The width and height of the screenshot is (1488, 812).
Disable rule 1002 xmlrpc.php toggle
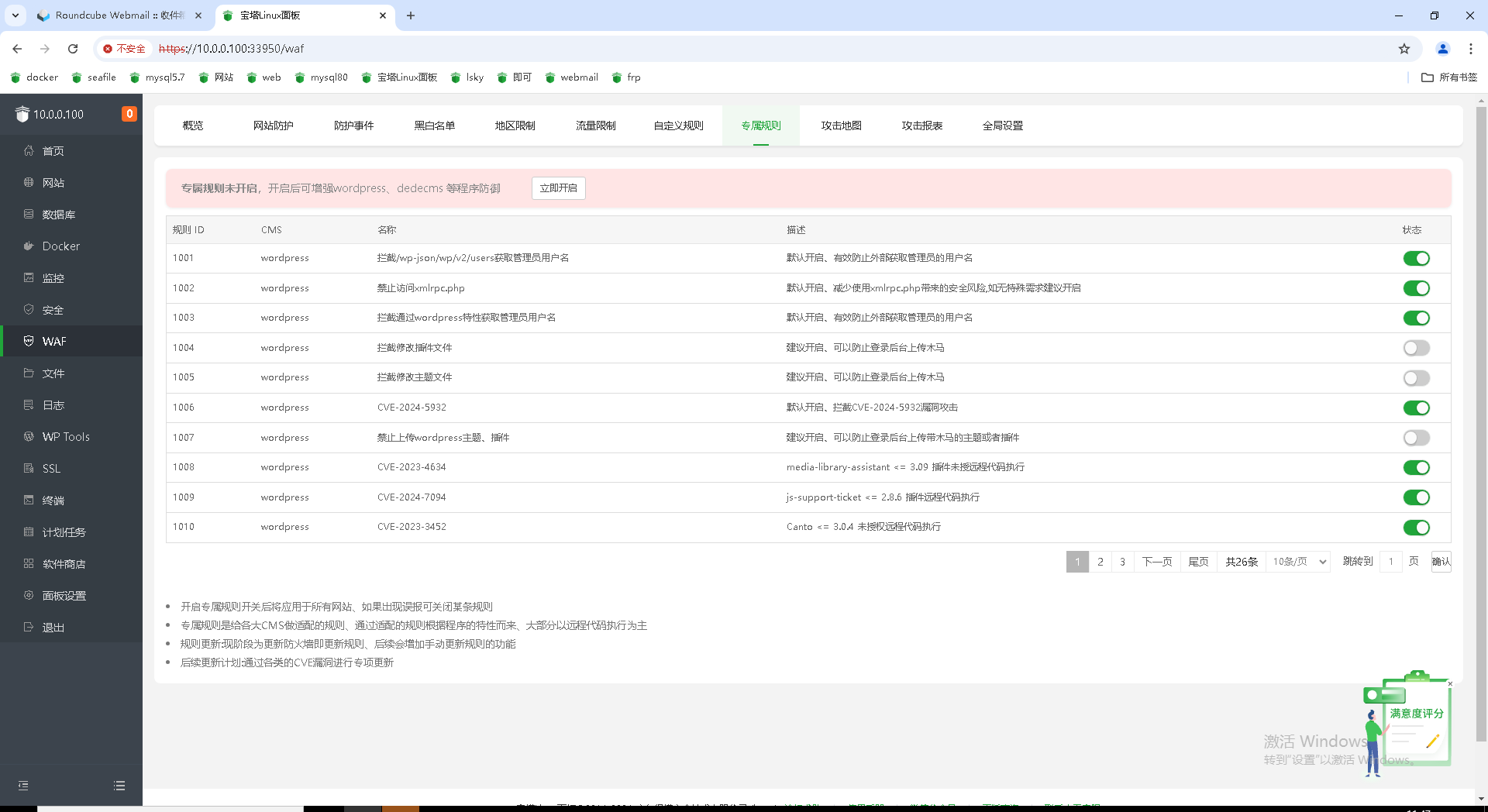(x=1416, y=288)
